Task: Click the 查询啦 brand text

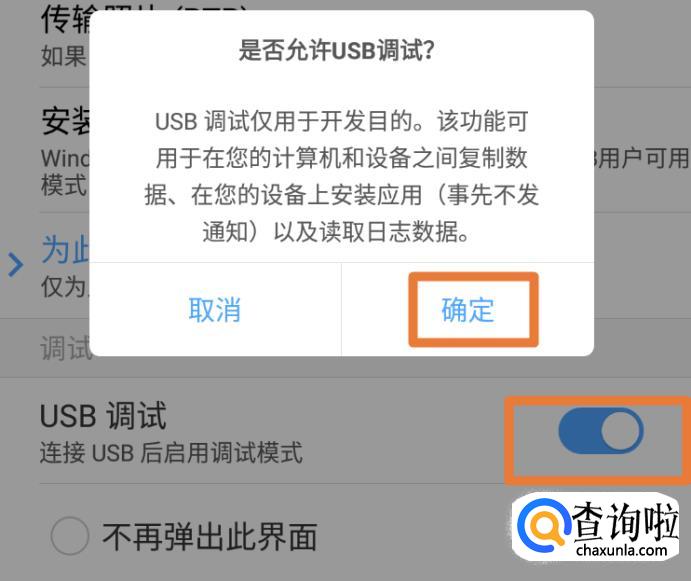Action: coord(625,521)
